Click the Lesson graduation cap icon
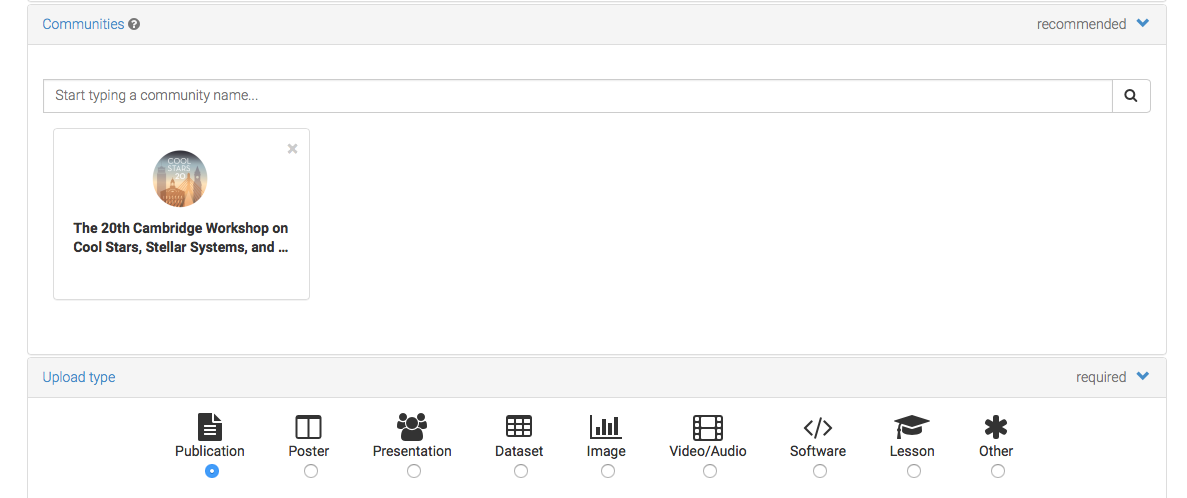Image resolution: width=1187 pixels, height=498 pixels. click(x=911, y=427)
